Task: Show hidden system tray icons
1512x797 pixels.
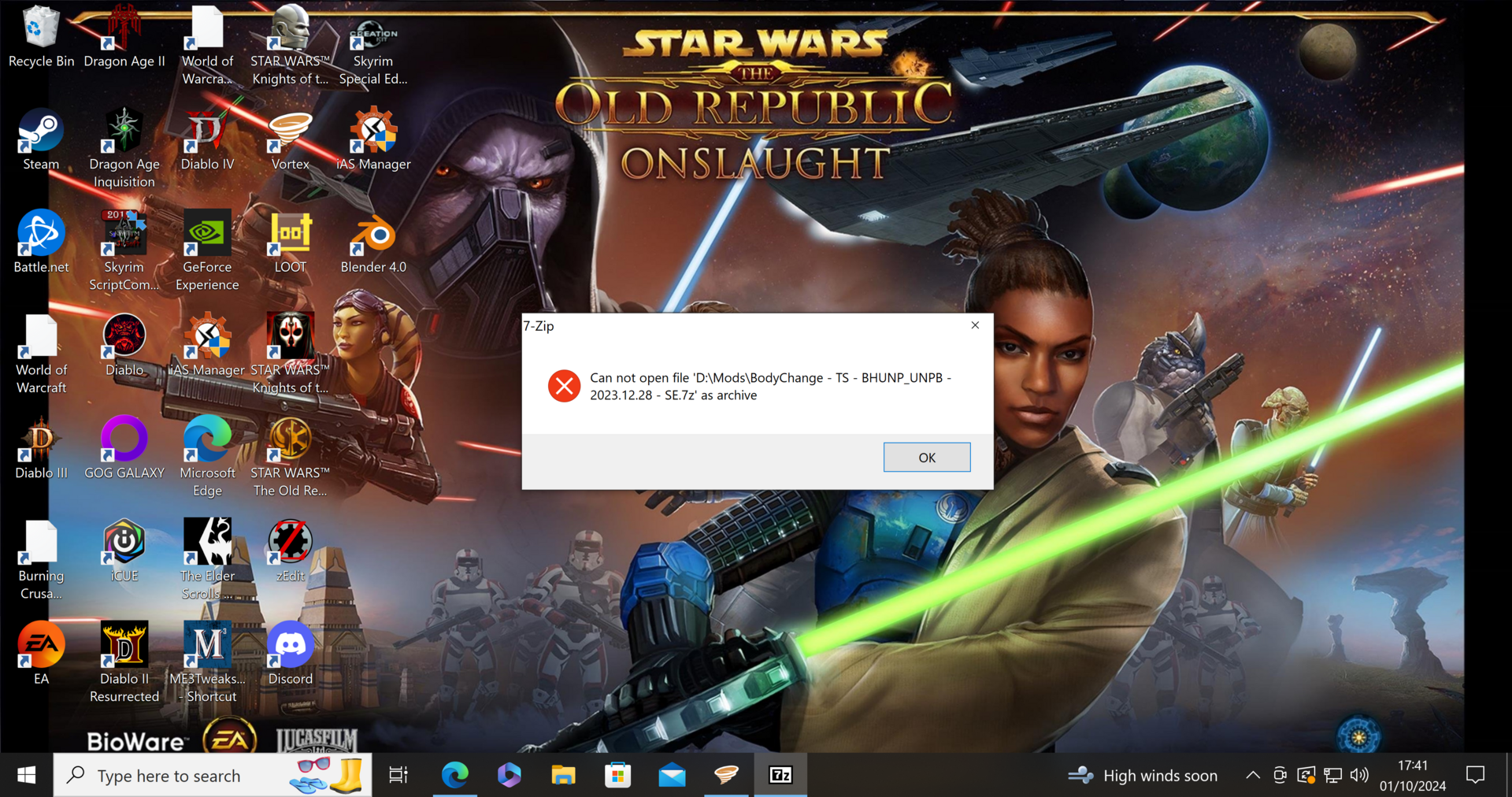Action: pyautogui.click(x=1252, y=776)
